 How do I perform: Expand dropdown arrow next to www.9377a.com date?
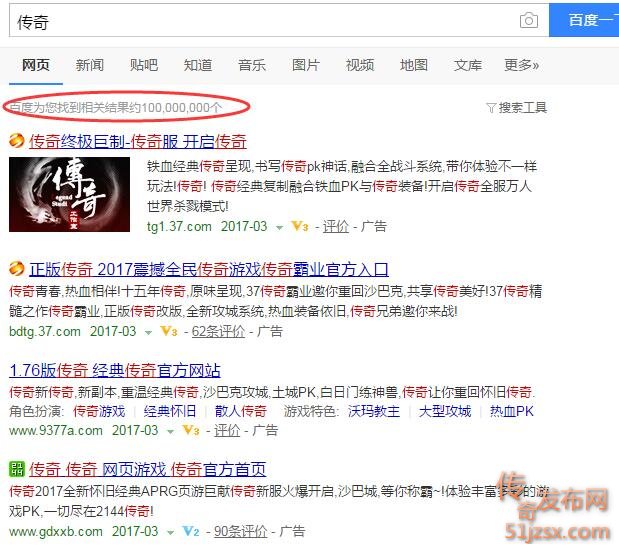[171, 432]
